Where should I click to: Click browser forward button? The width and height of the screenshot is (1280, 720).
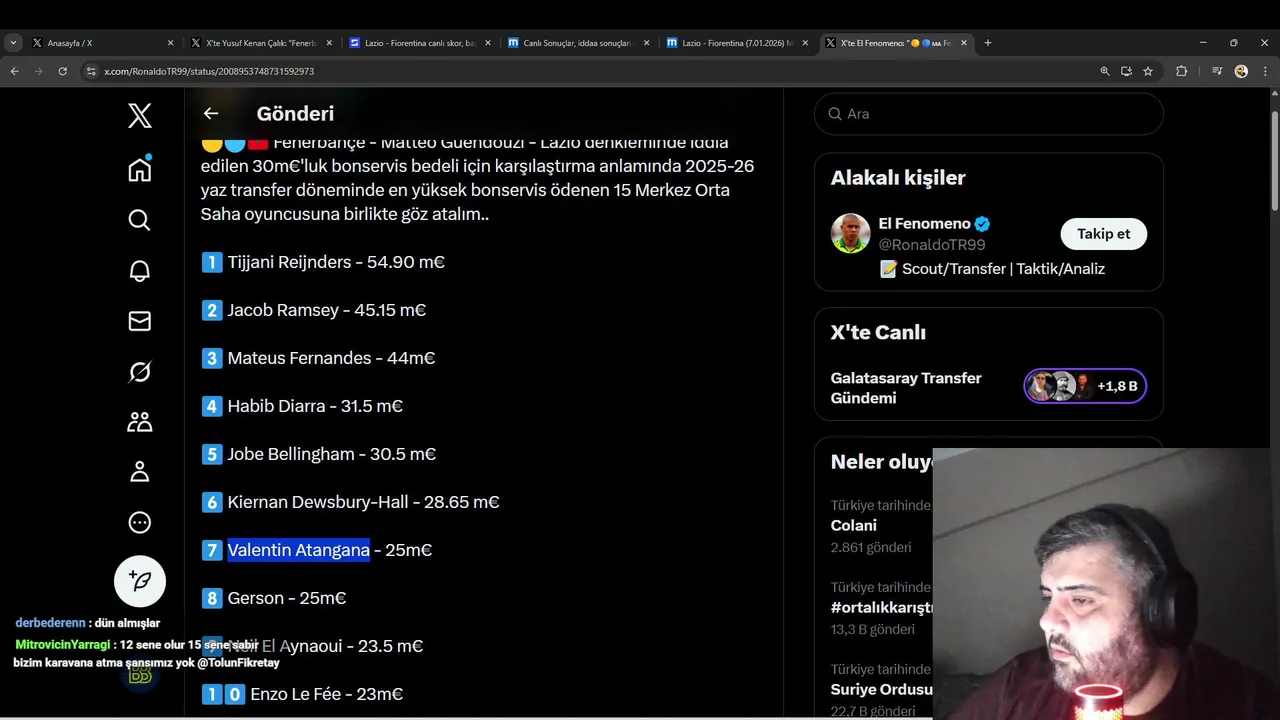pyautogui.click(x=38, y=71)
